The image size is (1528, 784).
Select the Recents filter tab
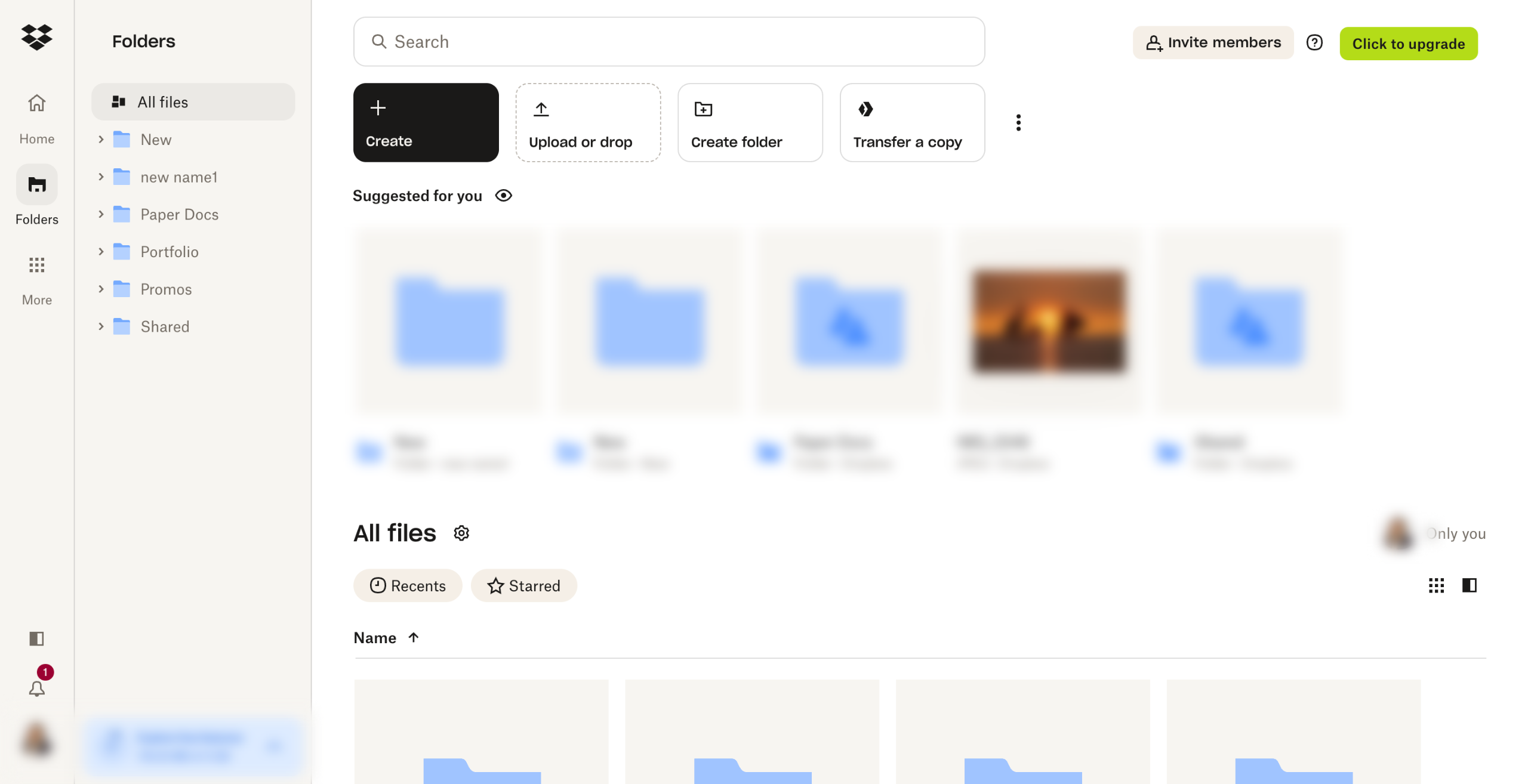408,585
